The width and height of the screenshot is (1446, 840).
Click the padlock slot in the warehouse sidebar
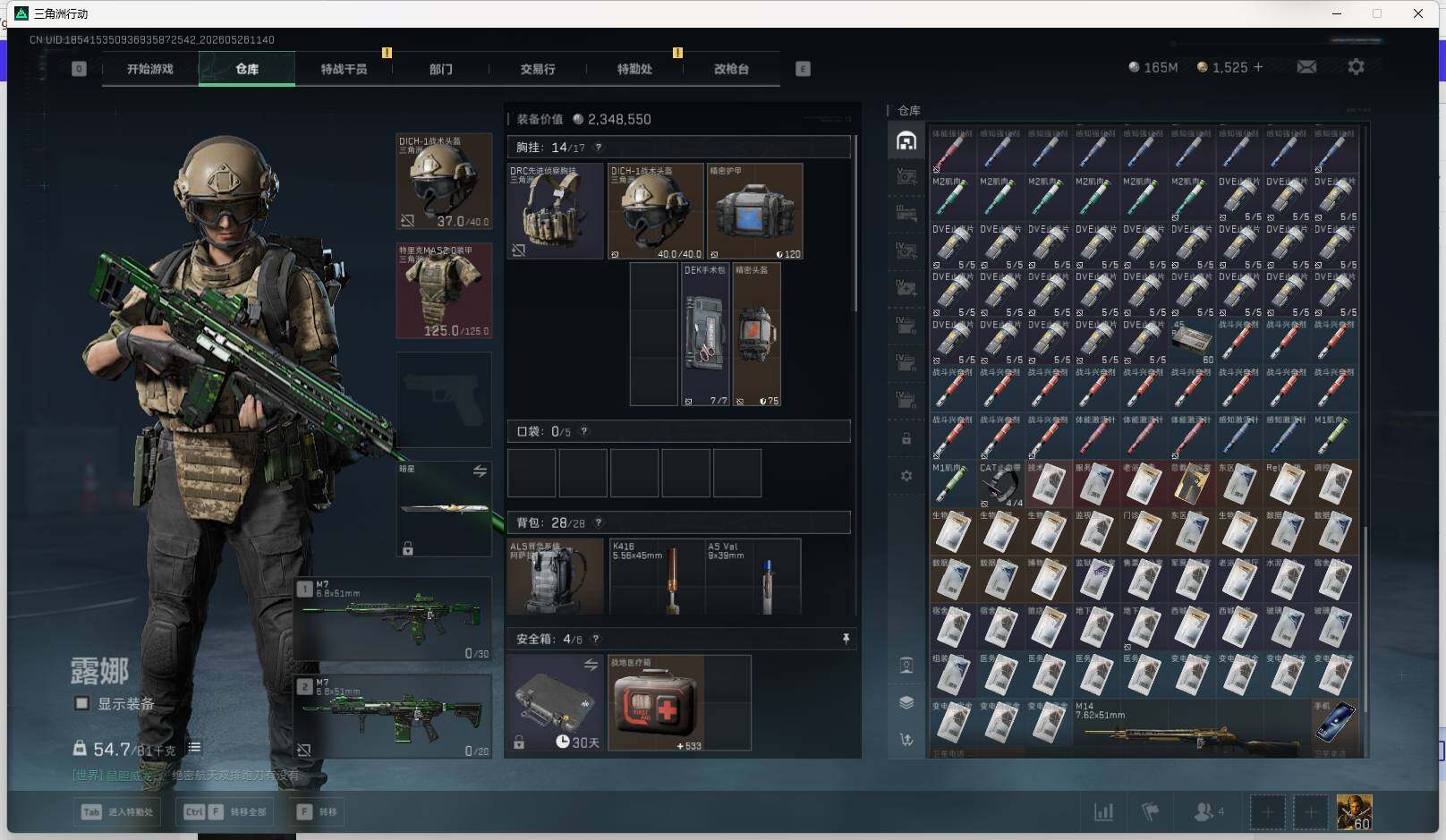(906, 438)
